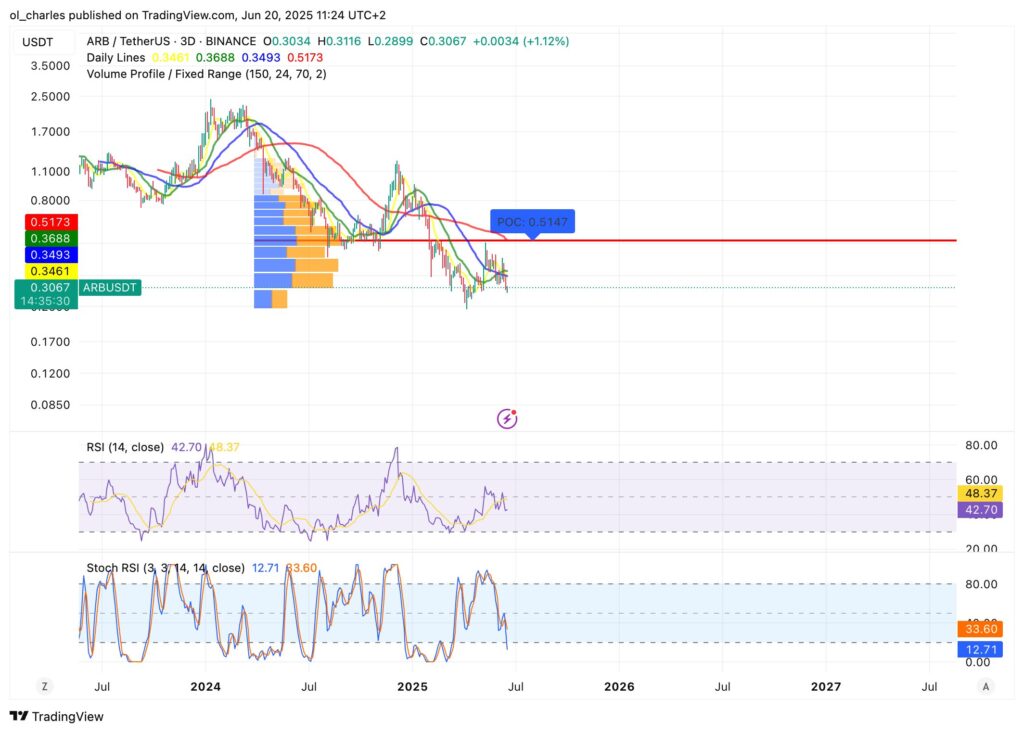1024x733 pixels.
Task: Click the A auto-scale icon on the time axis
Action: (x=986, y=686)
